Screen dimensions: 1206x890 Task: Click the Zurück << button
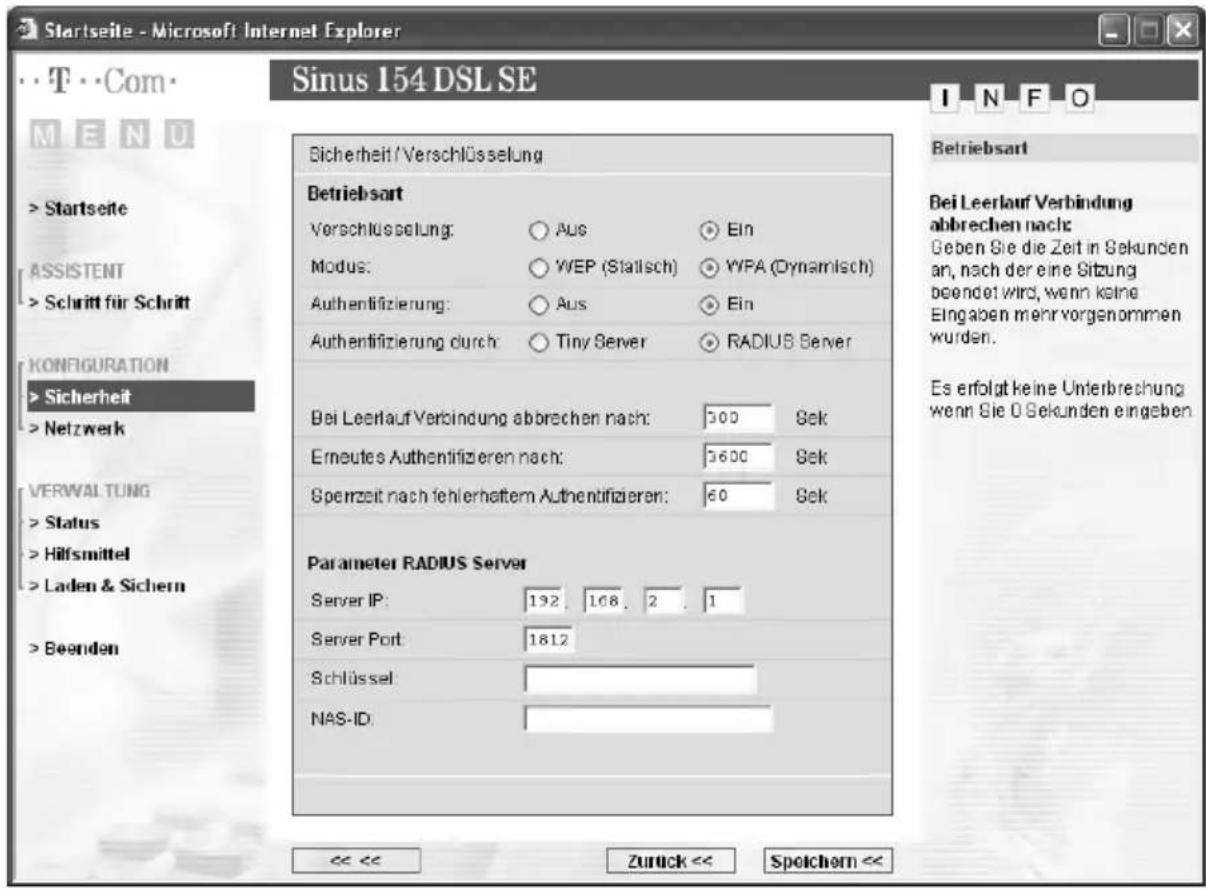671,860
